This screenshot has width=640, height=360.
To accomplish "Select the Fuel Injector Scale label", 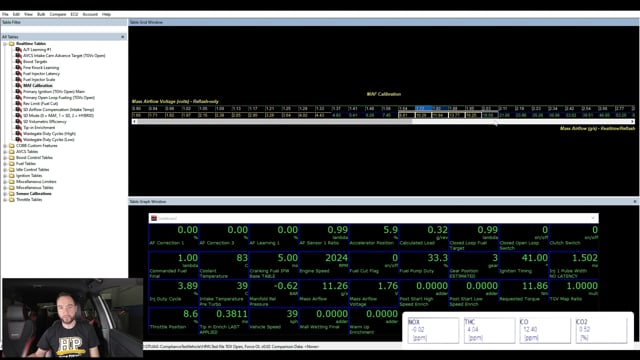I will pos(39,80).
